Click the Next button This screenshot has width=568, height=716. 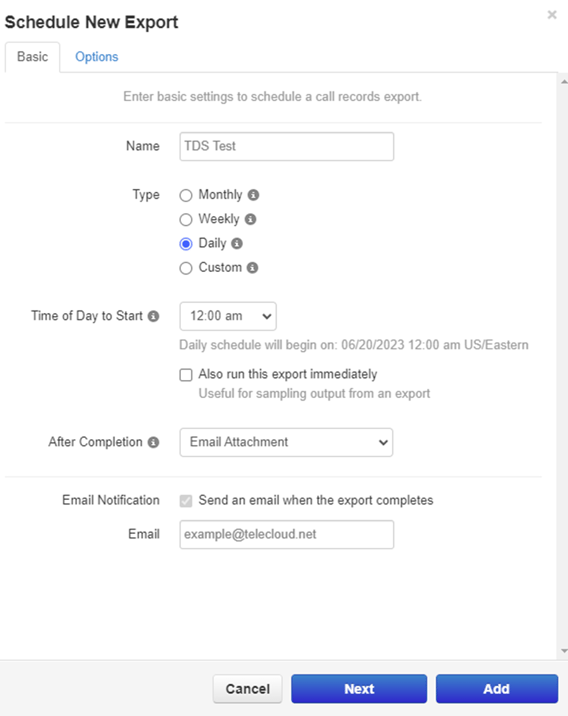tap(359, 689)
